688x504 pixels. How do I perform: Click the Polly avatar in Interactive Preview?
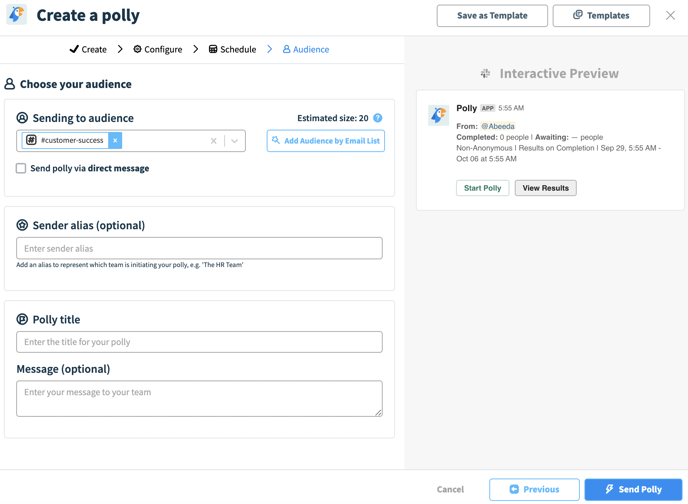(x=438, y=115)
